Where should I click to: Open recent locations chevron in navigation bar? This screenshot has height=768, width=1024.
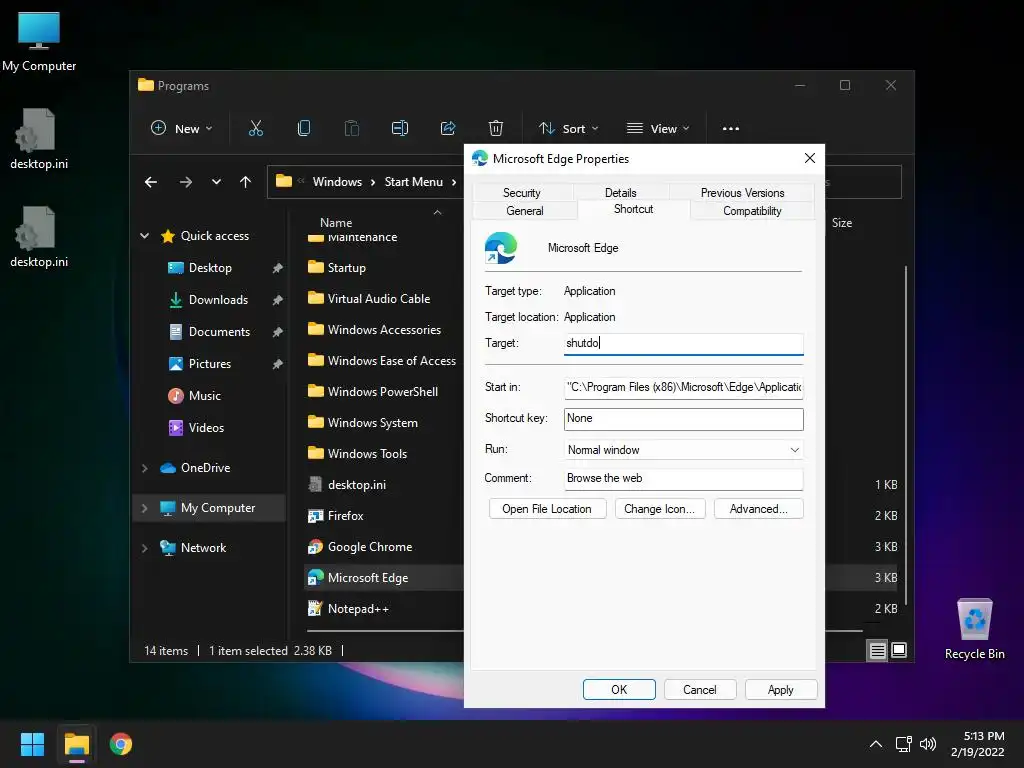(x=216, y=182)
